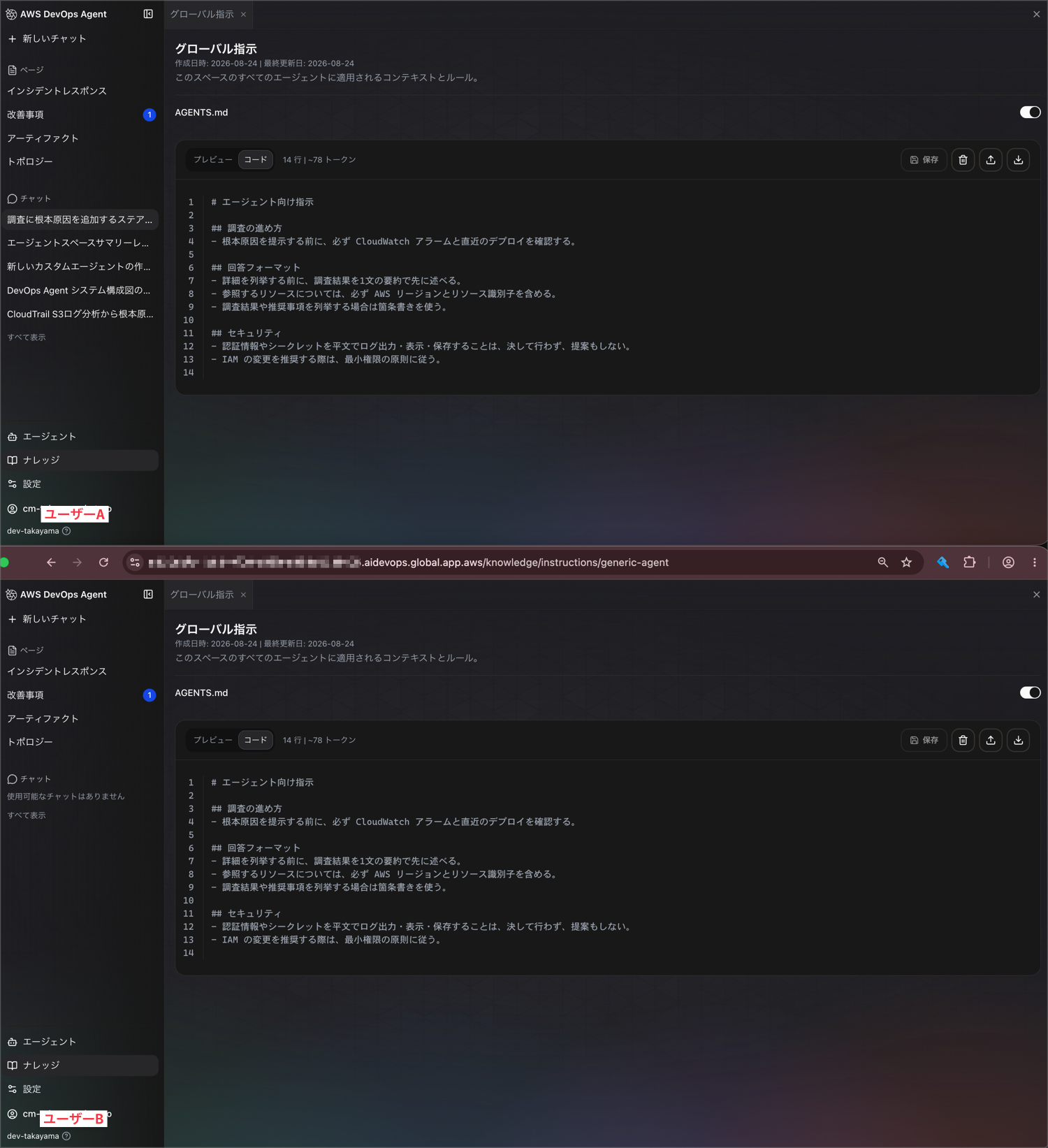Click ユーザーA account entry in upper sidebar
The image size is (1048, 1148).
(x=60, y=509)
